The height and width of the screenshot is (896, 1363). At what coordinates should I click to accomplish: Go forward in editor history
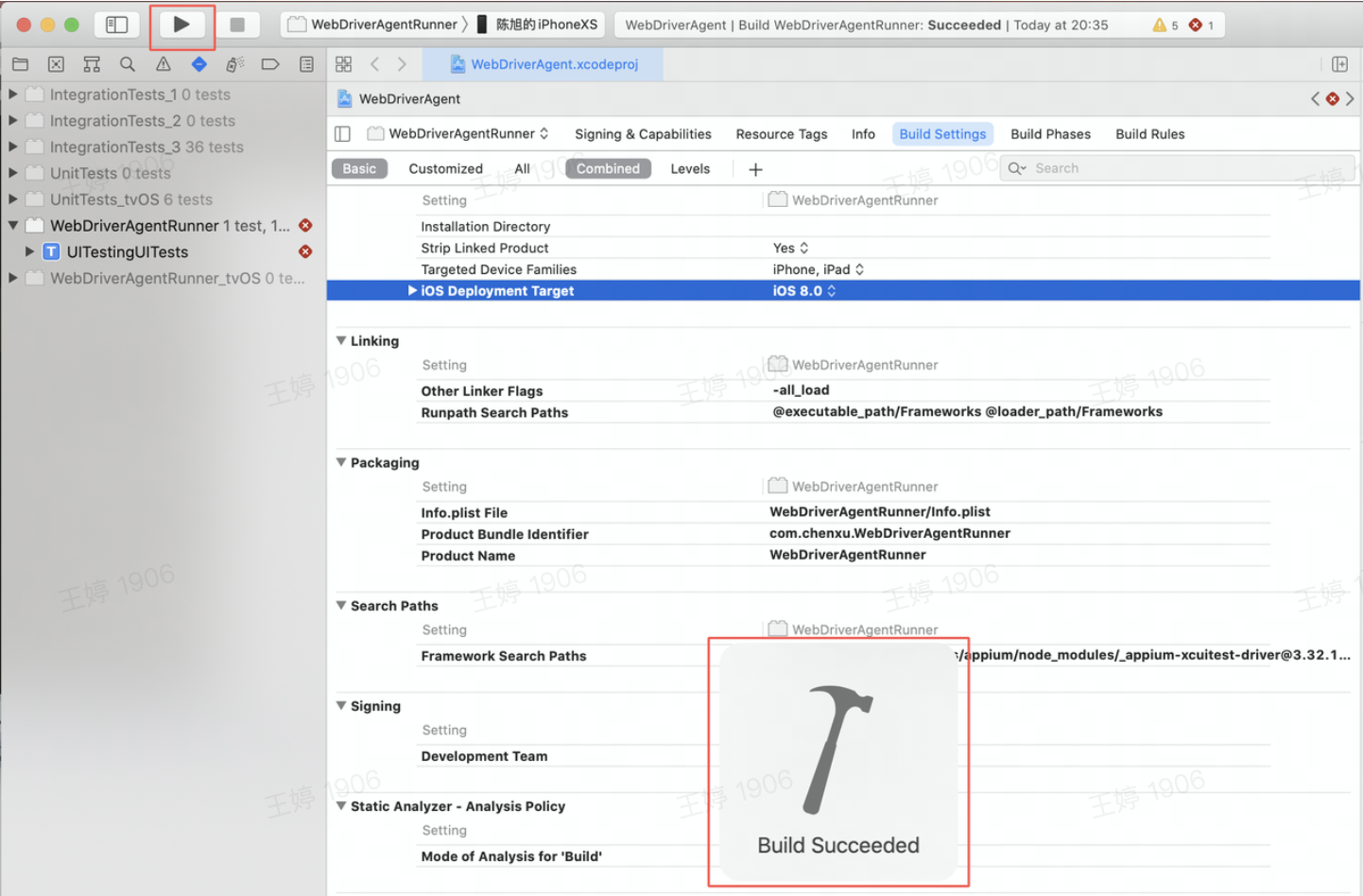click(x=402, y=64)
